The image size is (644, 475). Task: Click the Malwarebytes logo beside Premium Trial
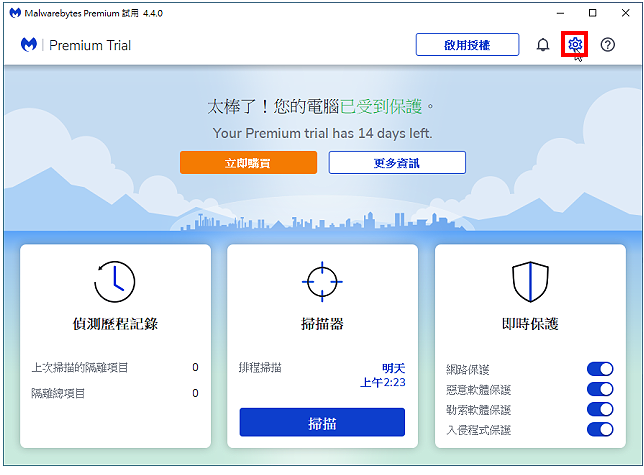tap(29, 44)
